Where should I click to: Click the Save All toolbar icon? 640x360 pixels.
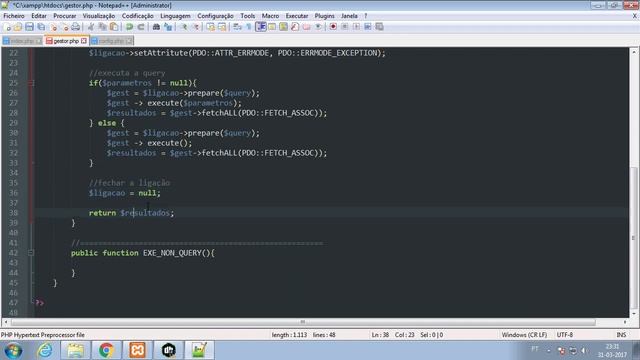41,27
